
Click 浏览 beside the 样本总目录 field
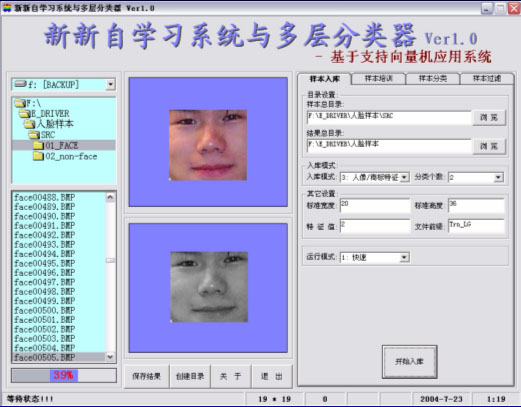489,117
